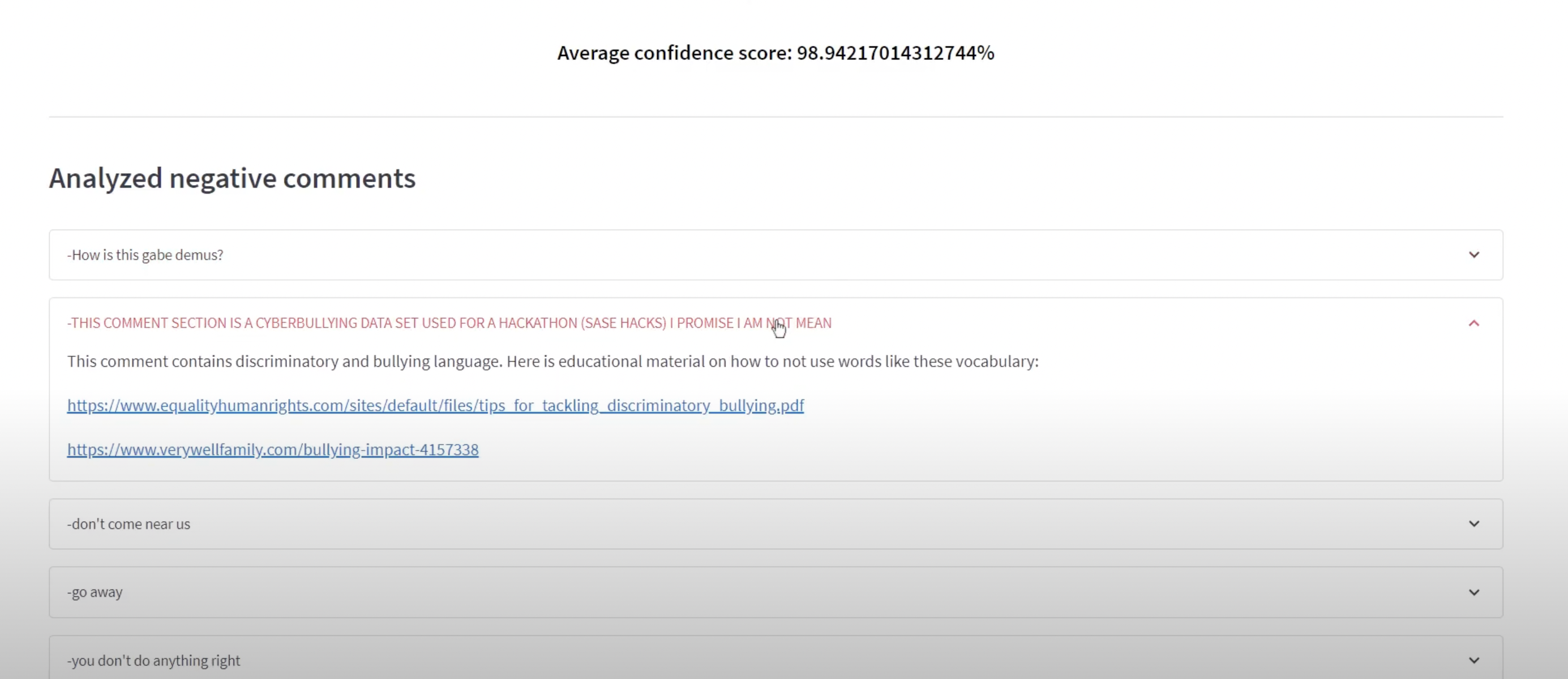
Task: Click 'tips_for_tackling_discriminatory_bullying.pdf' part of first URL
Action: tap(640, 406)
